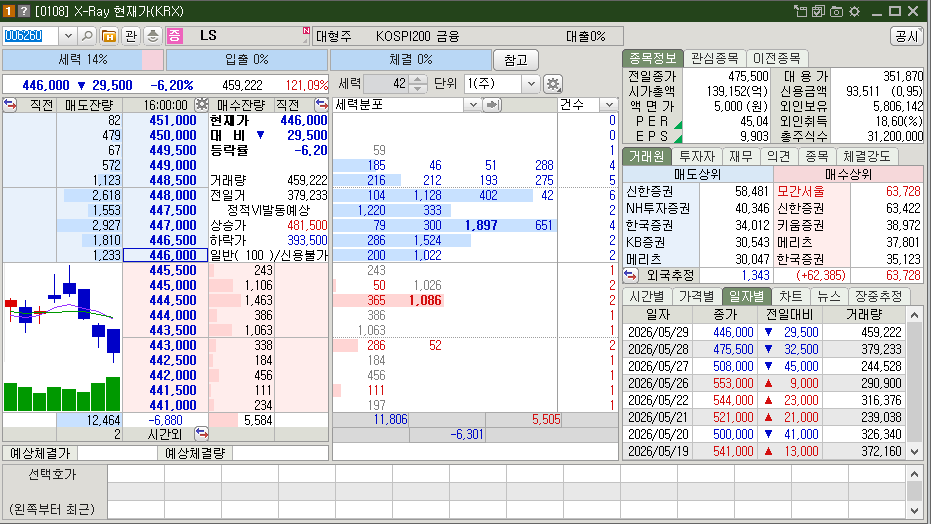Select the 재무 tab
Image resolution: width=931 pixels, height=524 pixels.
pos(740,156)
